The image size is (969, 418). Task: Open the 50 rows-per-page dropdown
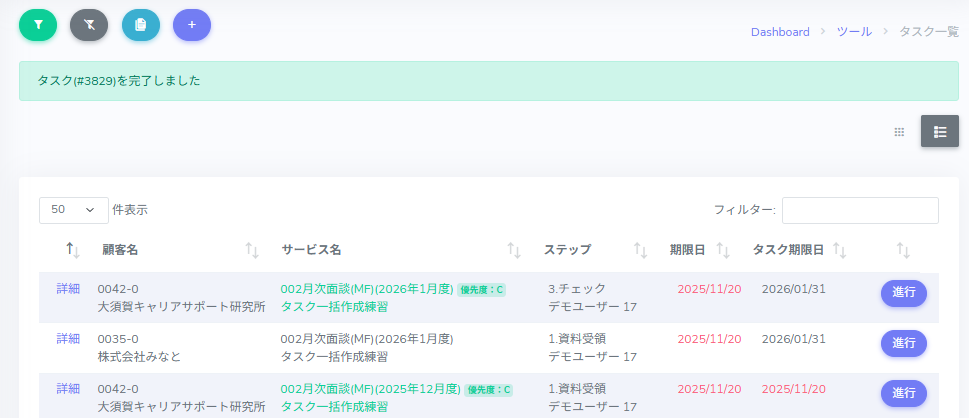point(73,210)
